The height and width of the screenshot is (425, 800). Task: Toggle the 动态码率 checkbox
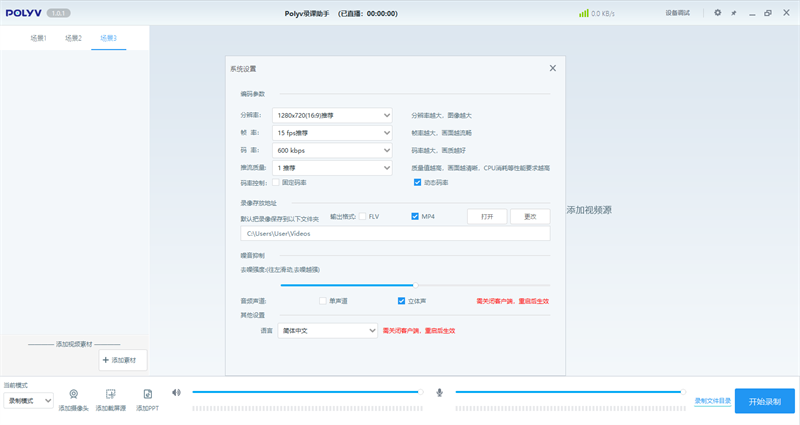(418, 183)
